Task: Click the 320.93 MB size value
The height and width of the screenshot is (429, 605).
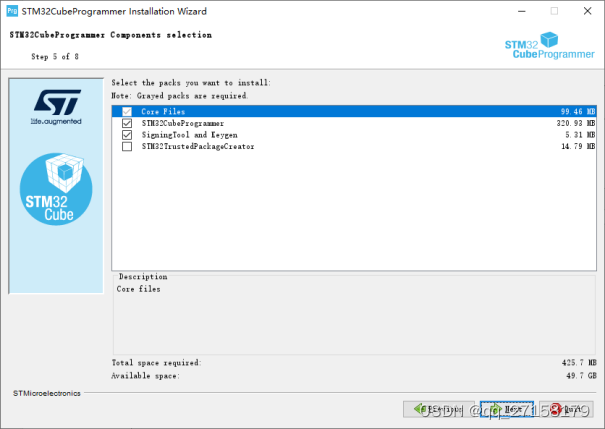Action: pos(576,123)
